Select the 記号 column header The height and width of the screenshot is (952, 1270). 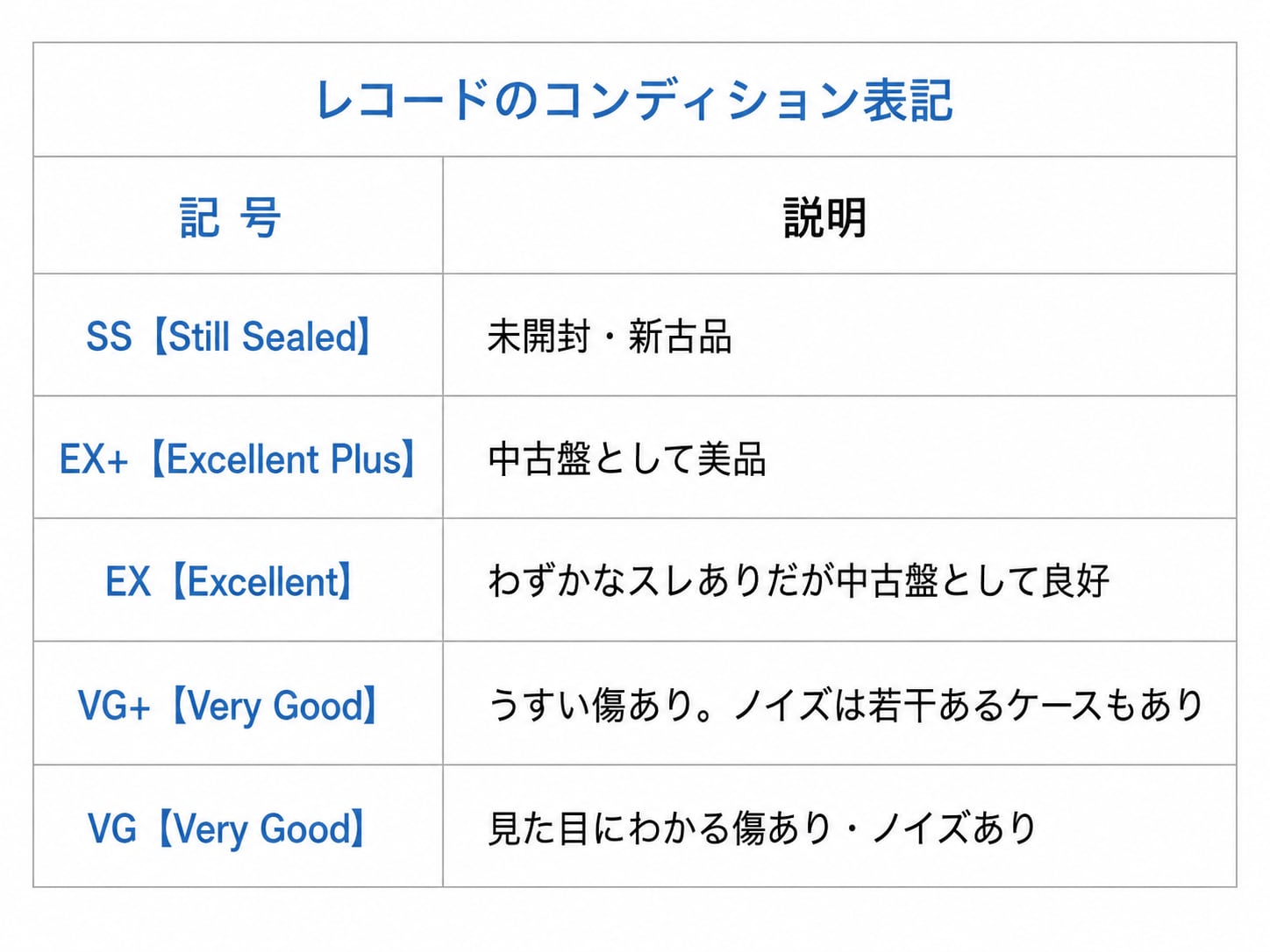[x=231, y=217]
